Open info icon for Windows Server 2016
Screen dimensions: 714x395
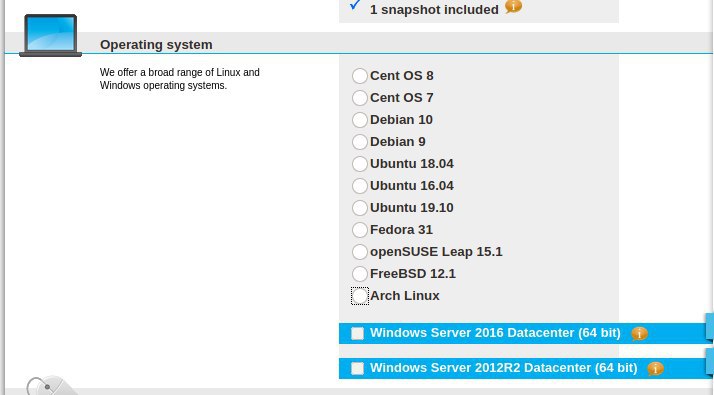click(x=639, y=334)
